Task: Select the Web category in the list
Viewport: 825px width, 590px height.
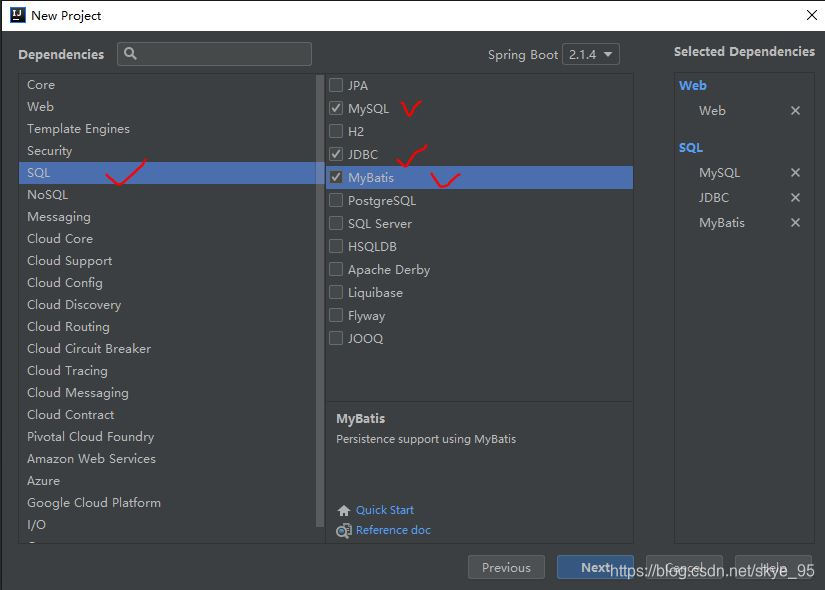Action: [167, 107]
